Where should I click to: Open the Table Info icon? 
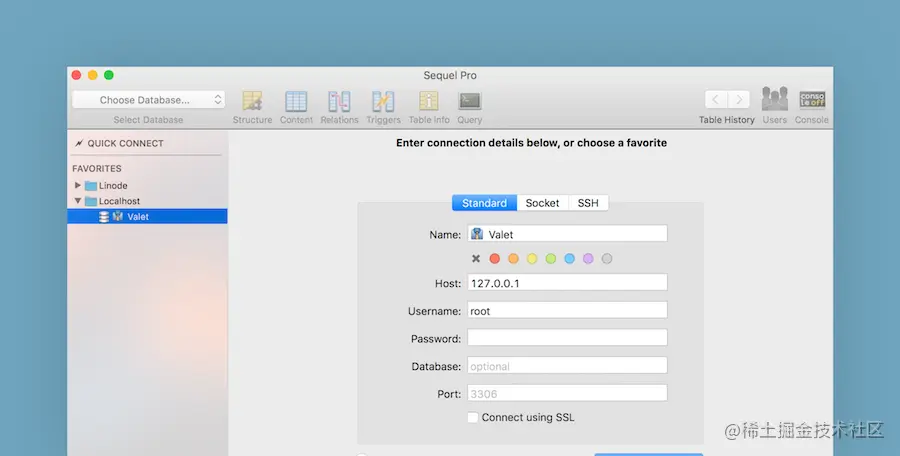[x=429, y=101]
